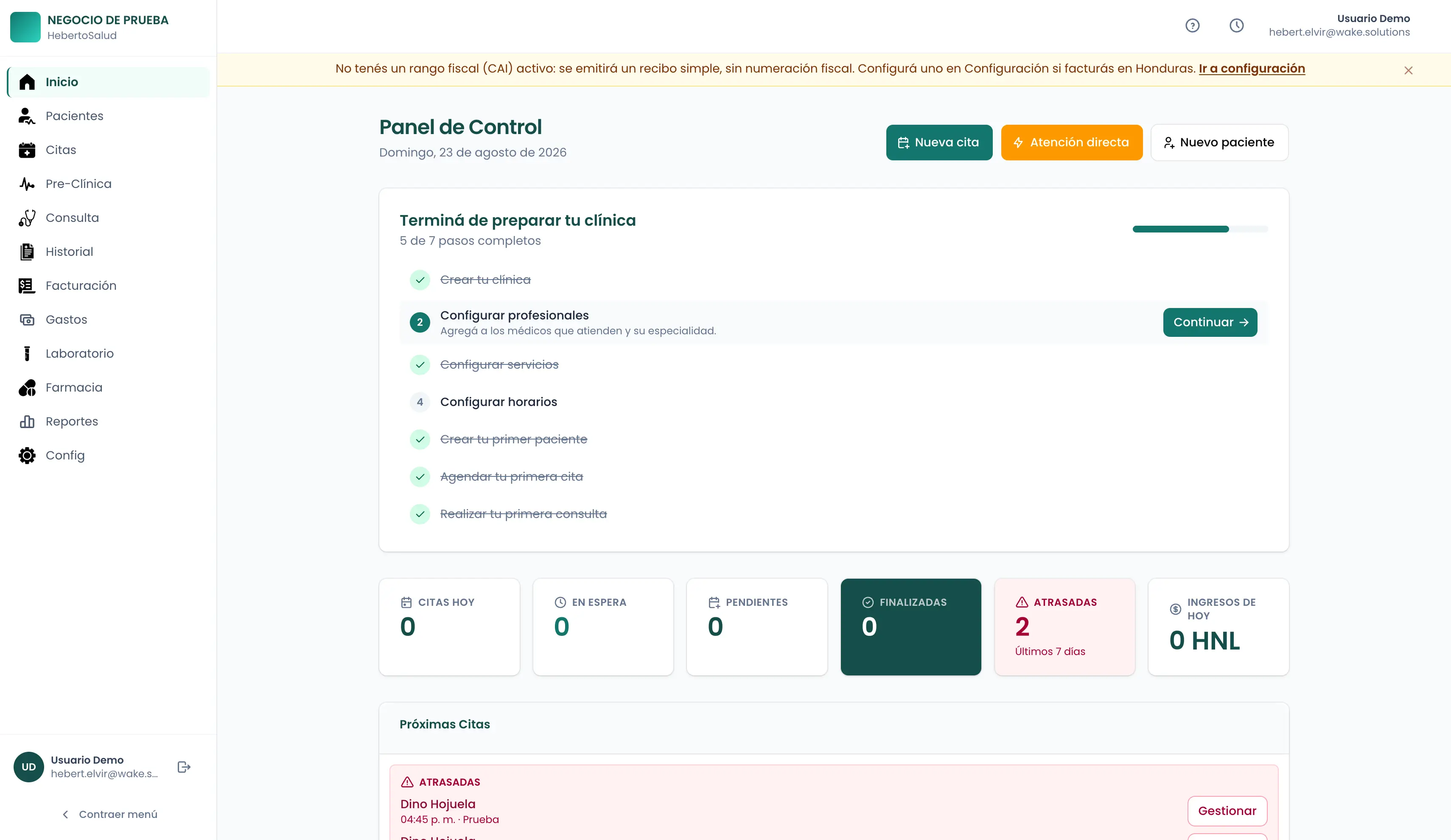The width and height of the screenshot is (1451, 840).
Task: Click the Citas calendar icon
Action: (27, 150)
